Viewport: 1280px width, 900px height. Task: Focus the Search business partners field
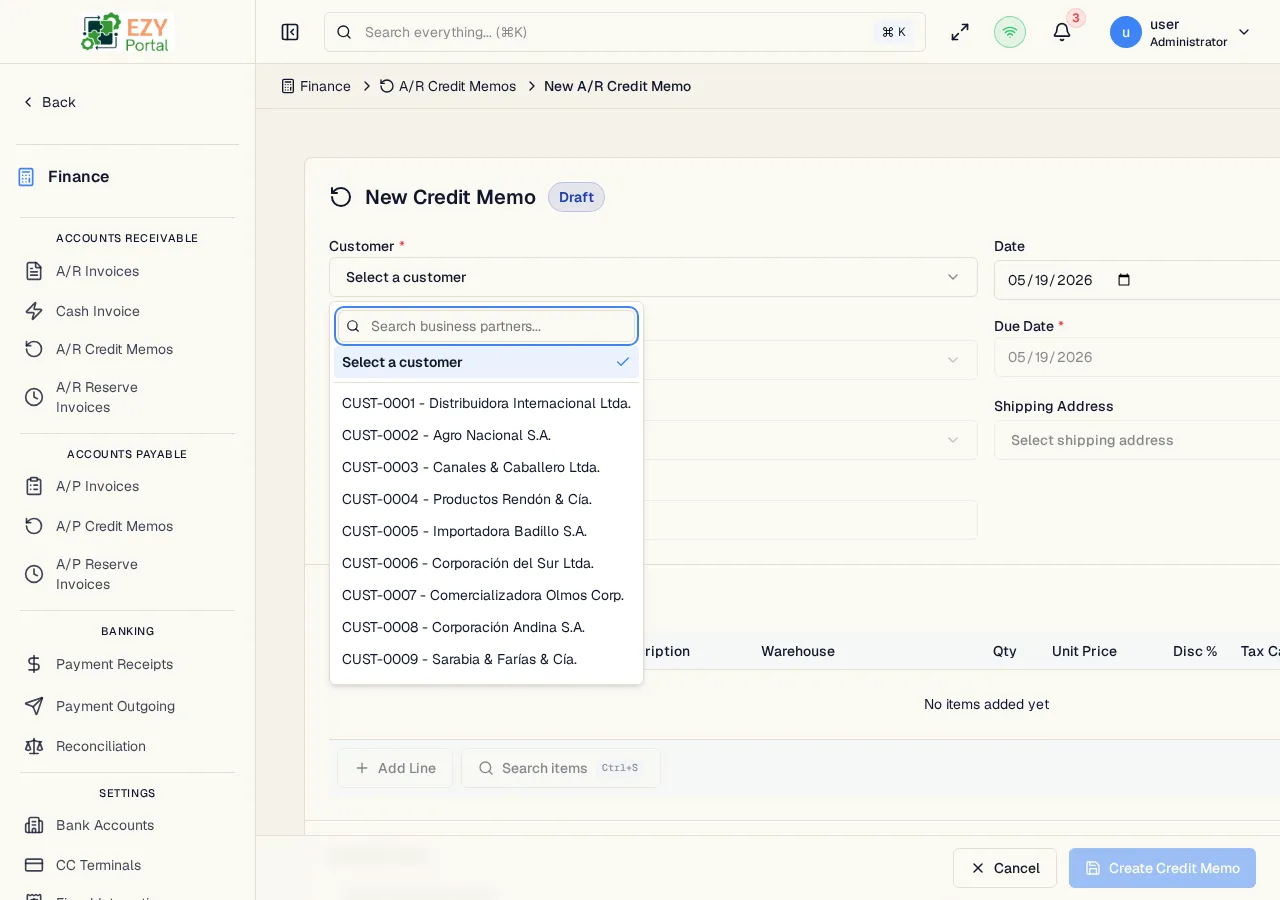pyautogui.click(x=486, y=326)
